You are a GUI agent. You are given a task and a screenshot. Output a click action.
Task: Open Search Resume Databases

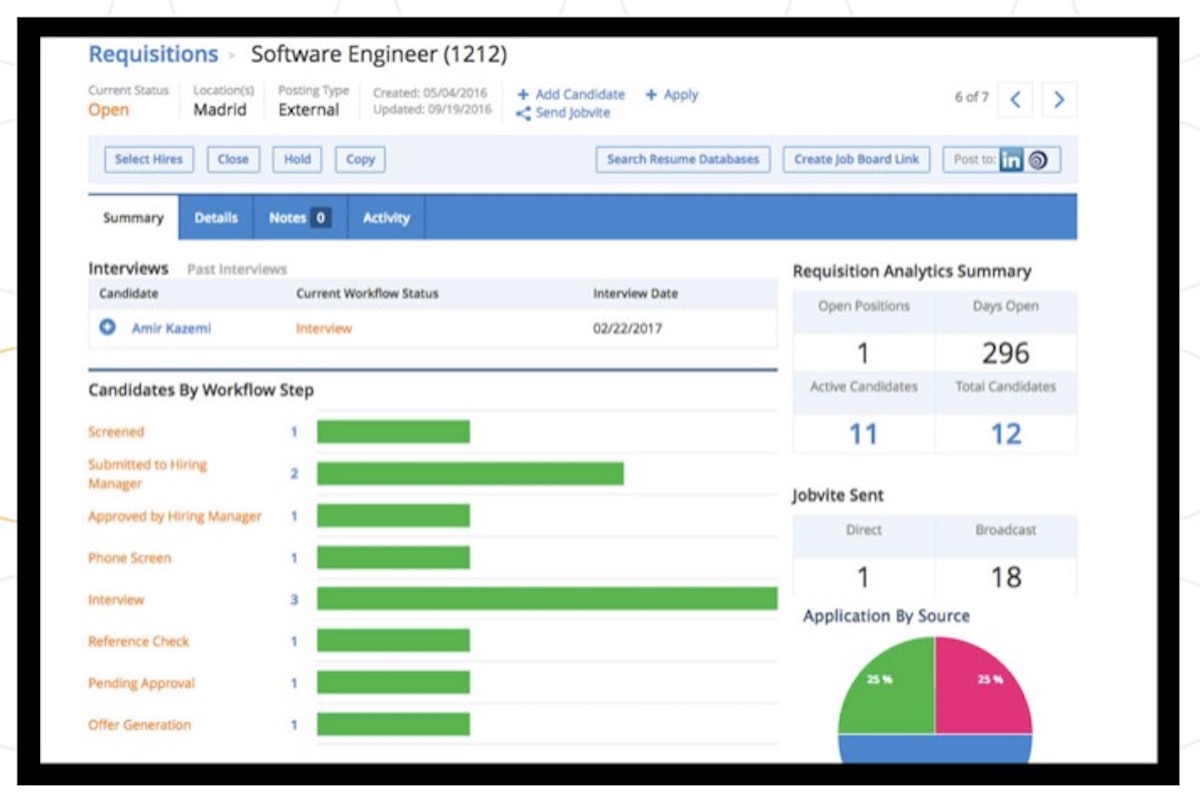click(681, 158)
